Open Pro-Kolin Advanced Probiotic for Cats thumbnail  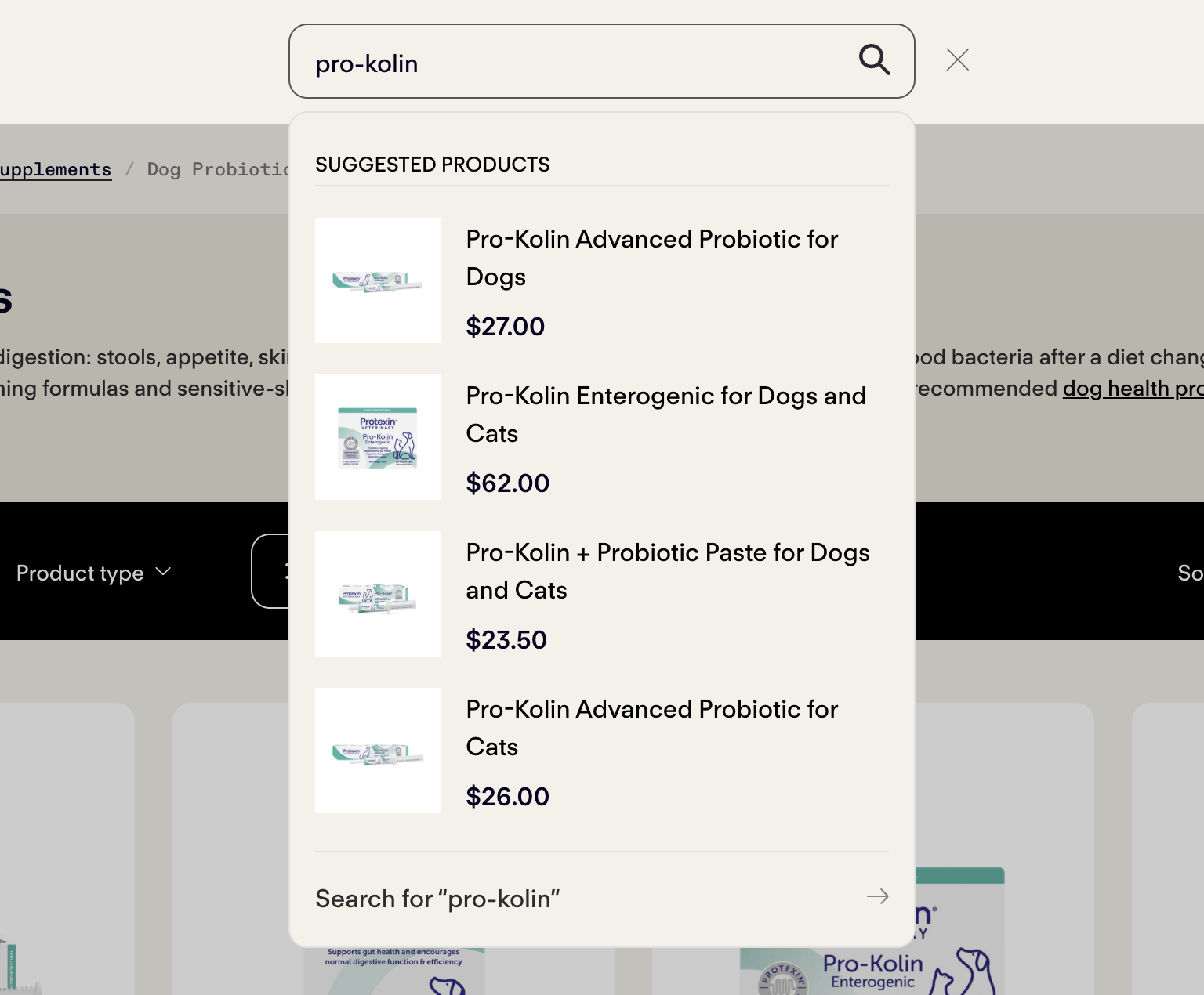click(378, 751)
